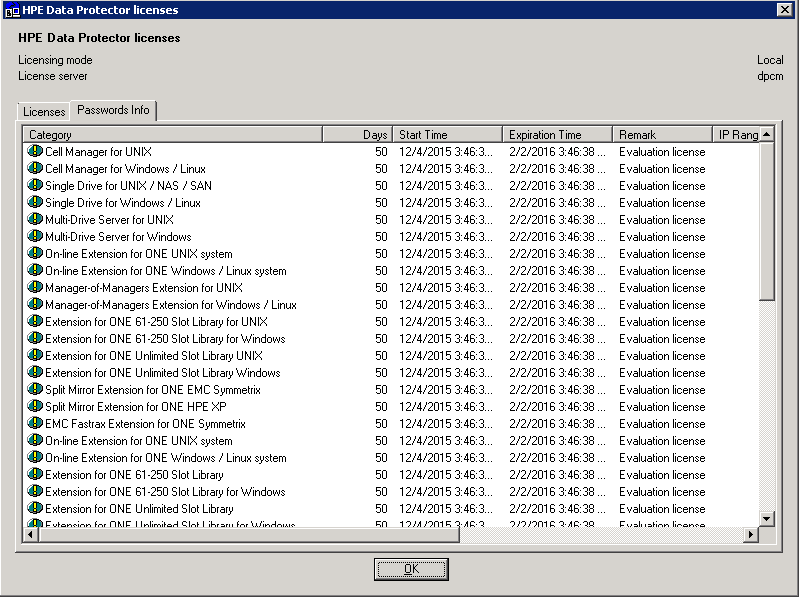Close the HPE Data Protector licenses dialog
The height and width of the screenshot is (597, 799).
785,10
